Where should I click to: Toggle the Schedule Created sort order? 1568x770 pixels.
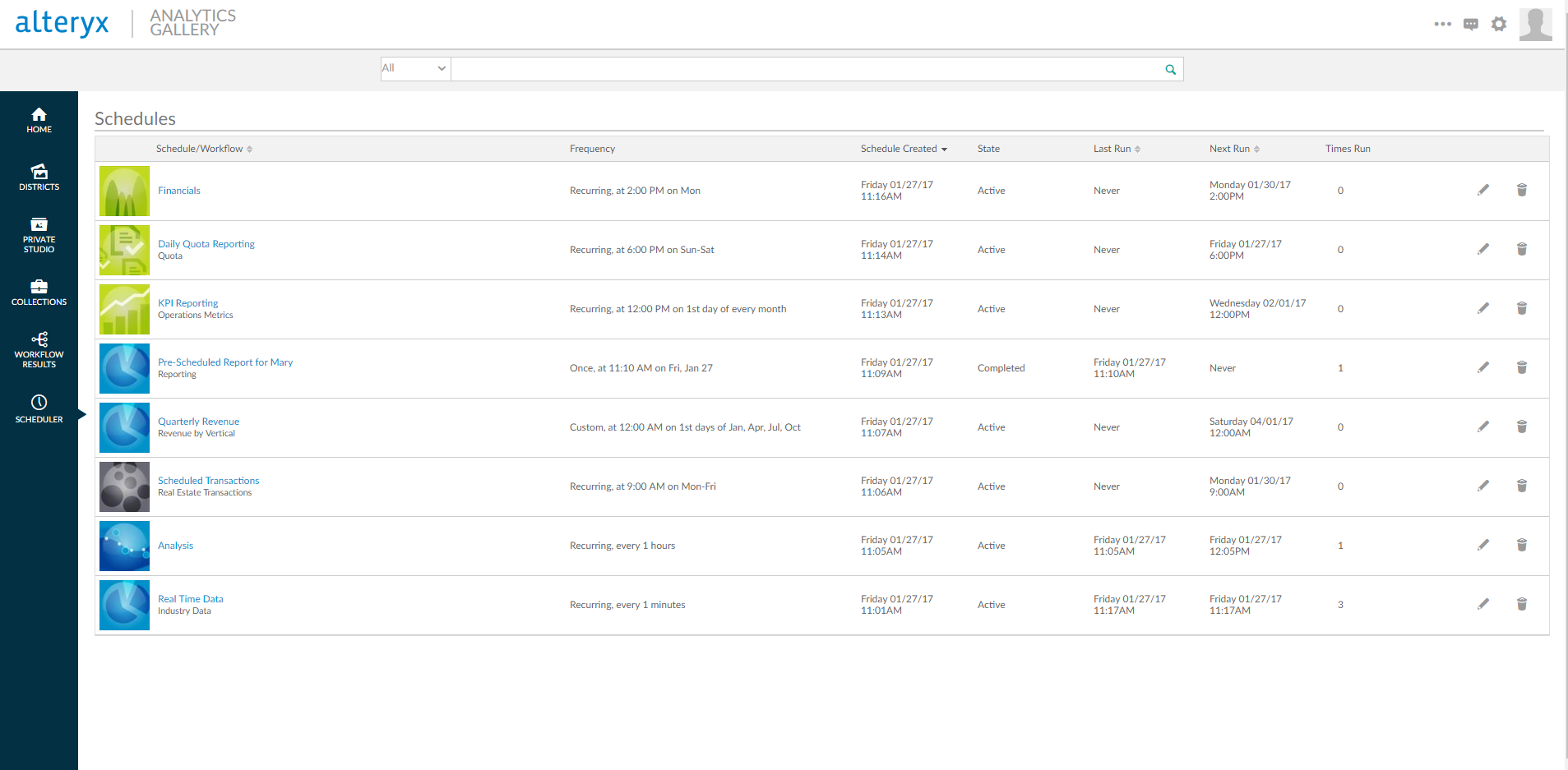coord(943,148)
